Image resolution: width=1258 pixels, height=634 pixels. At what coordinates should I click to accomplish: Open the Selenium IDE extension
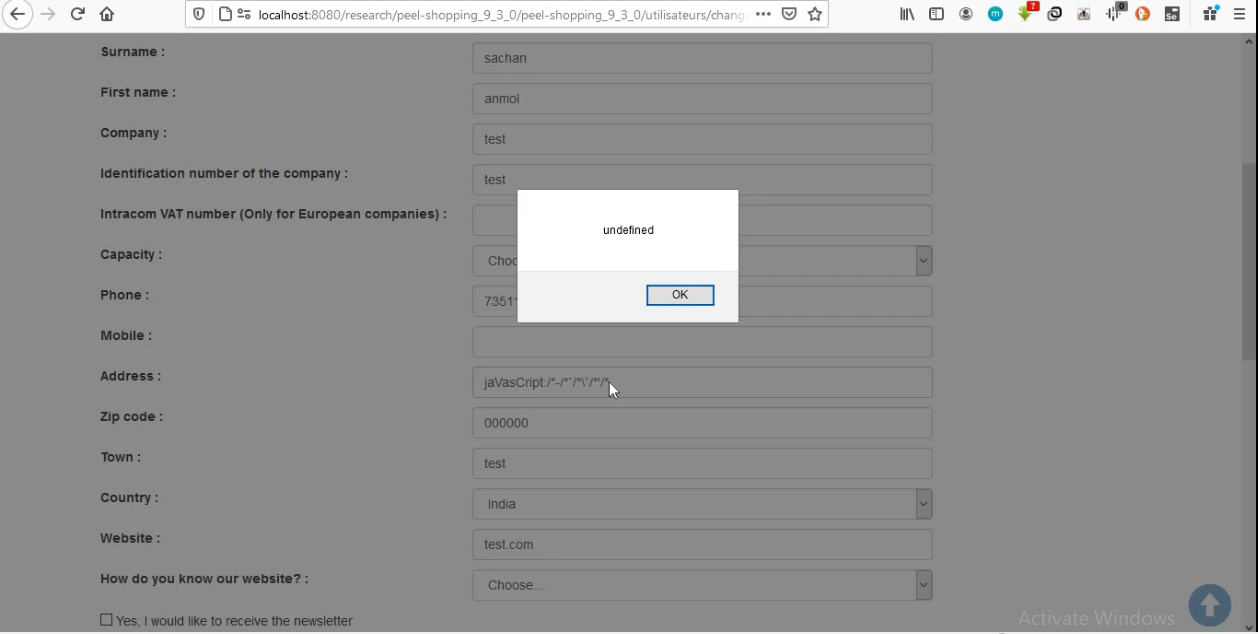click(1172, 14)
